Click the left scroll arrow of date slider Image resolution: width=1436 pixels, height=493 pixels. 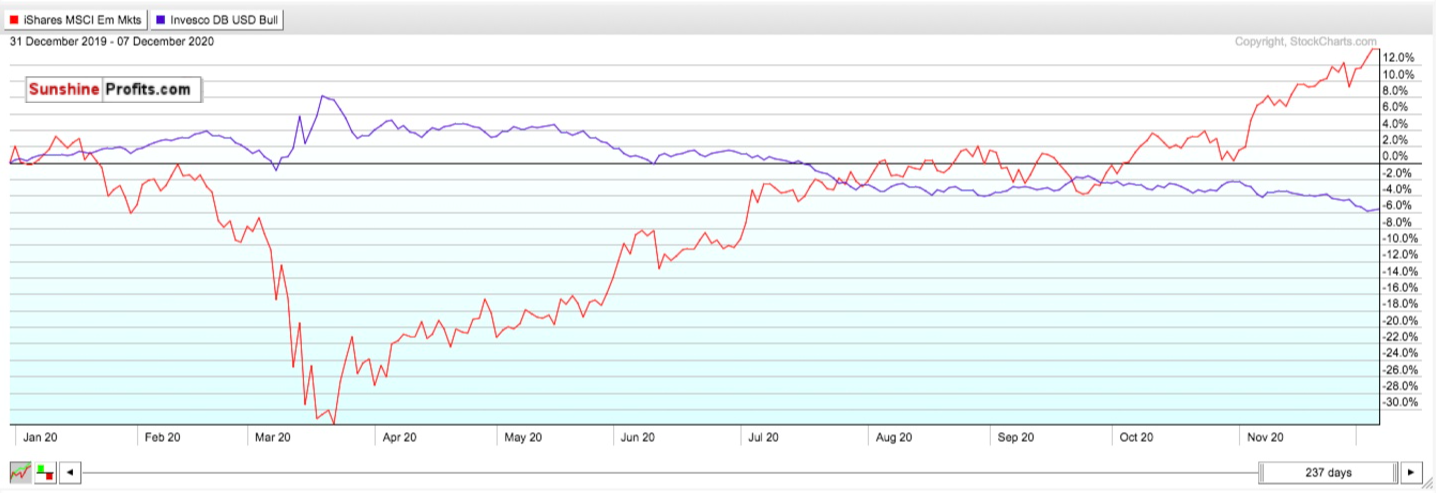(70, 472)
